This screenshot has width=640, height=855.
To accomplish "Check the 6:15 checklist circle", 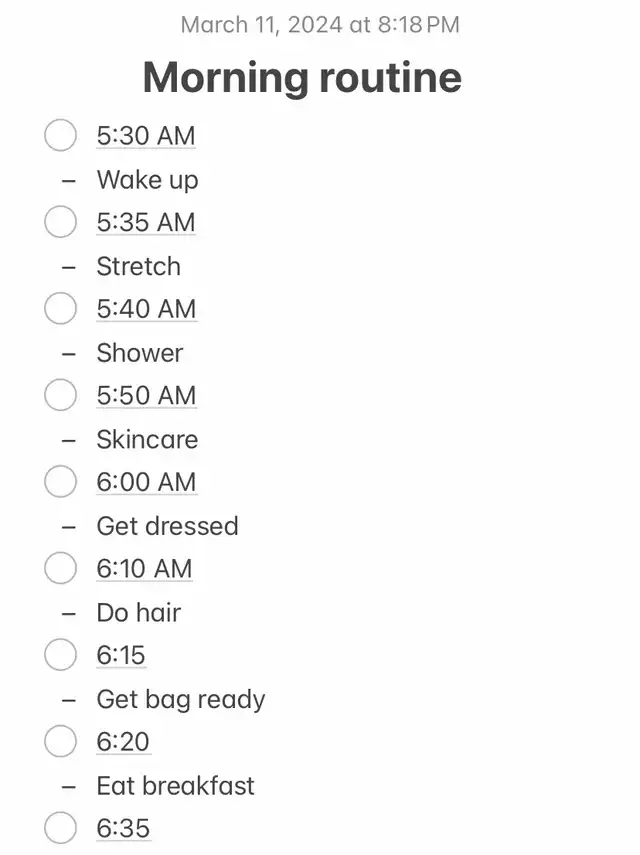I will [60, 654].
